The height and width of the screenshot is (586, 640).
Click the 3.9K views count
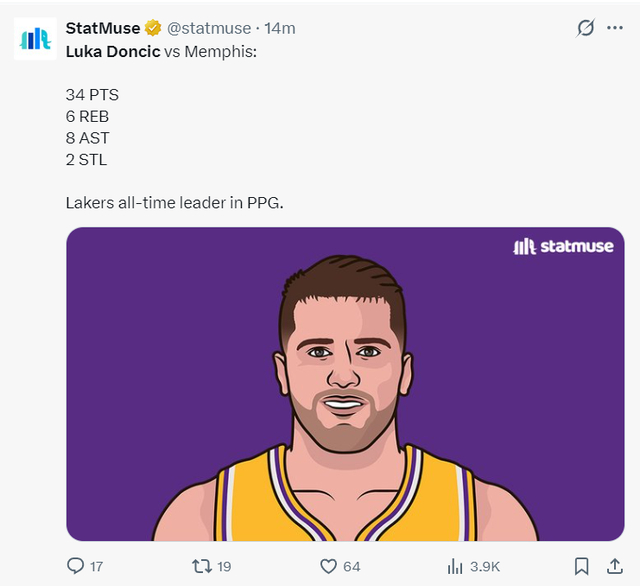[485, 566]
